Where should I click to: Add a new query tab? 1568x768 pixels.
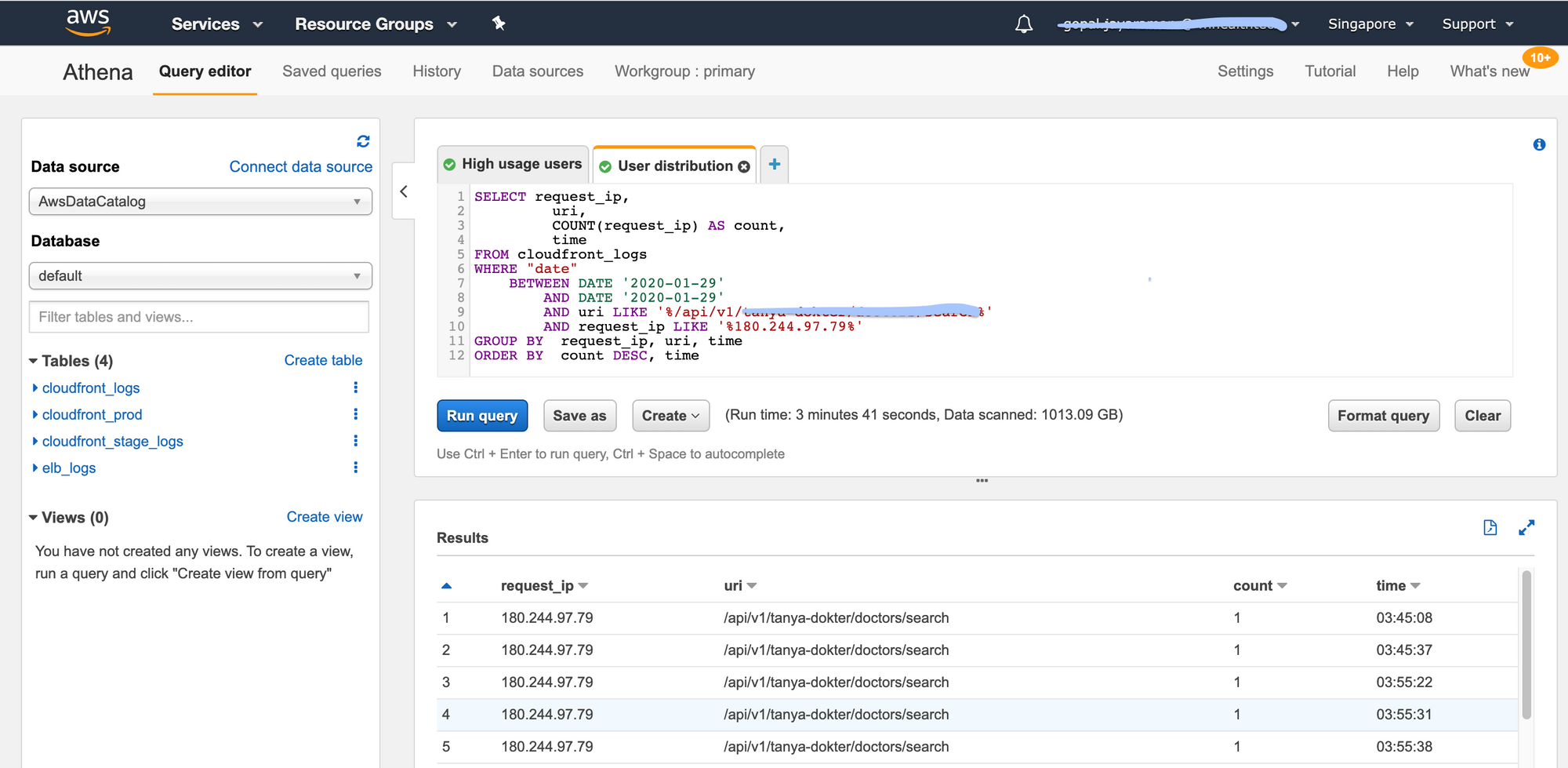(775, 164)
